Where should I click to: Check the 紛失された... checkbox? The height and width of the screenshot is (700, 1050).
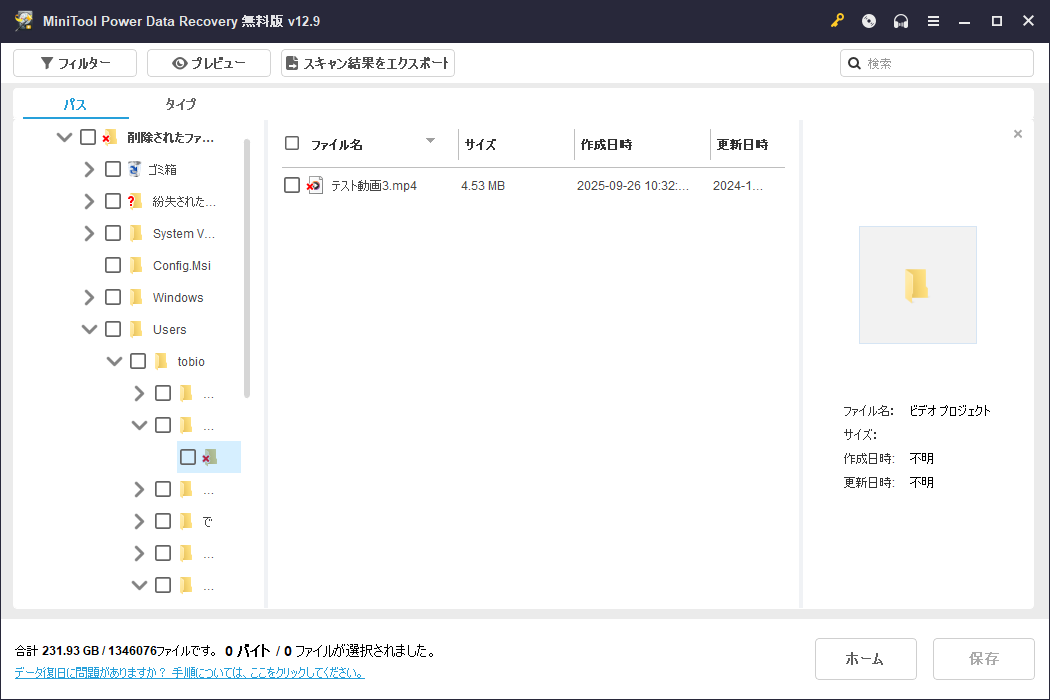(x=112, y=201)
